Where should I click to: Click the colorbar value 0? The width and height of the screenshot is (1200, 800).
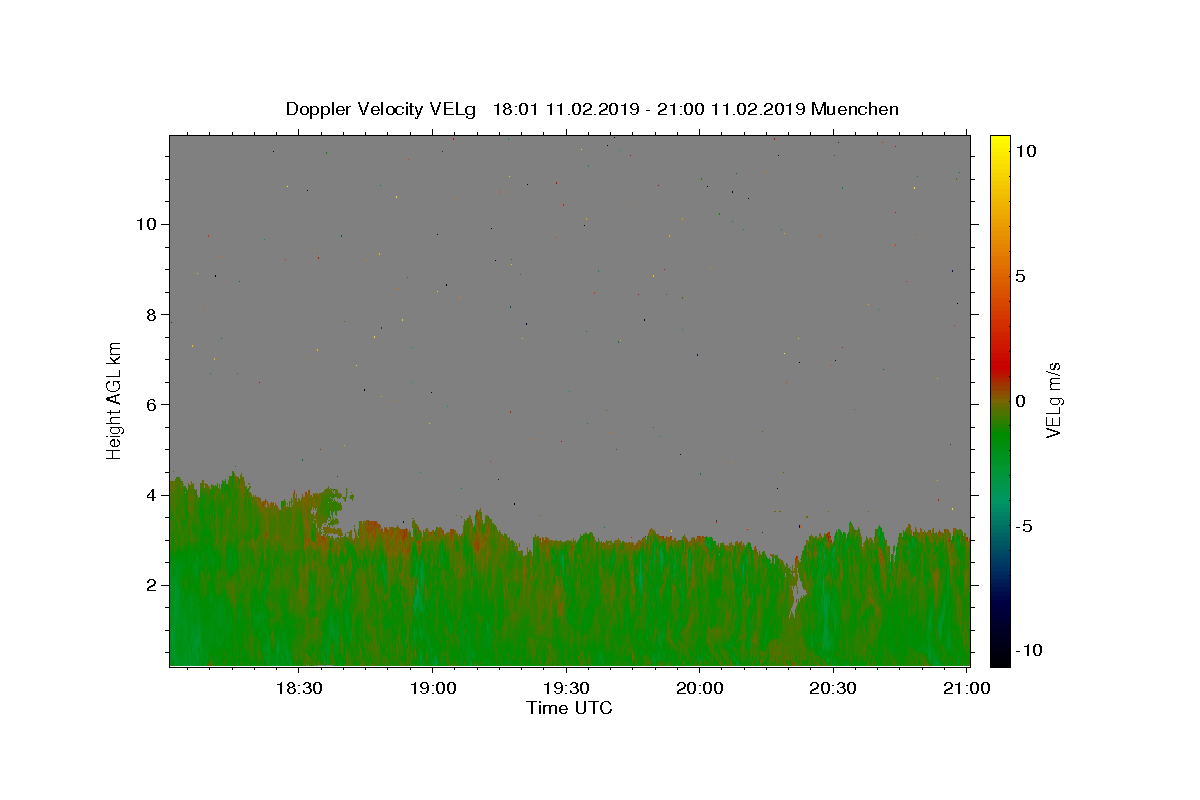[x=1020, y=401]
